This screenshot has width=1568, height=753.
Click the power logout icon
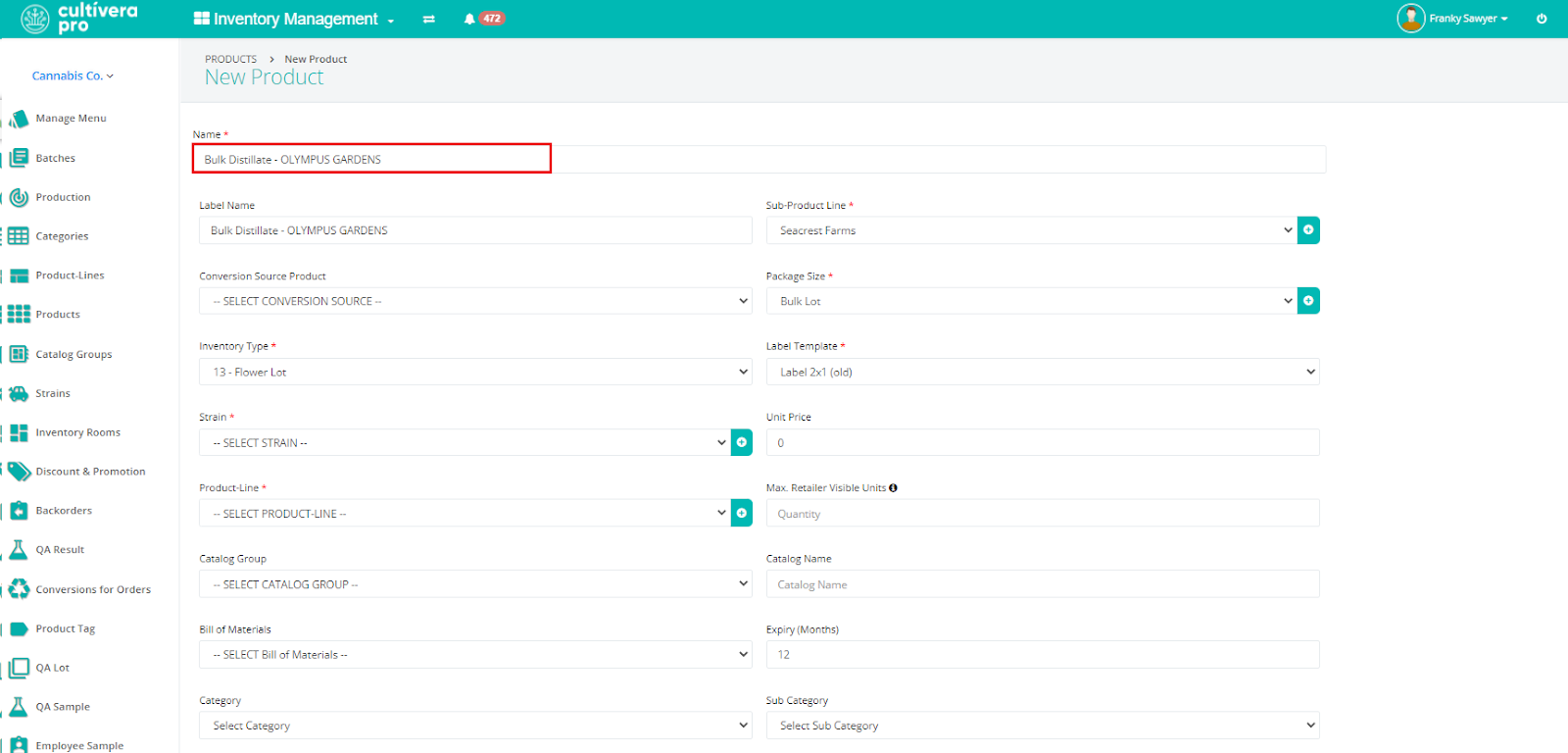coord(1542,19)
